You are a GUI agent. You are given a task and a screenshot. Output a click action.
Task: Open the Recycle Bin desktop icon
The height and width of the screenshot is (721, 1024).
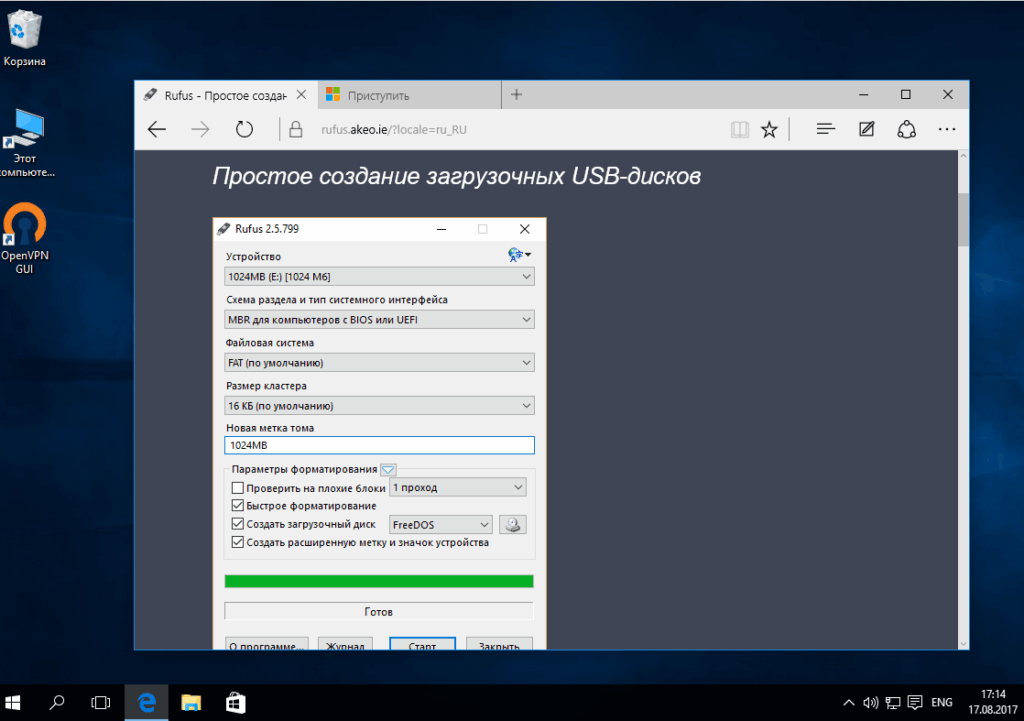point(24,38)
